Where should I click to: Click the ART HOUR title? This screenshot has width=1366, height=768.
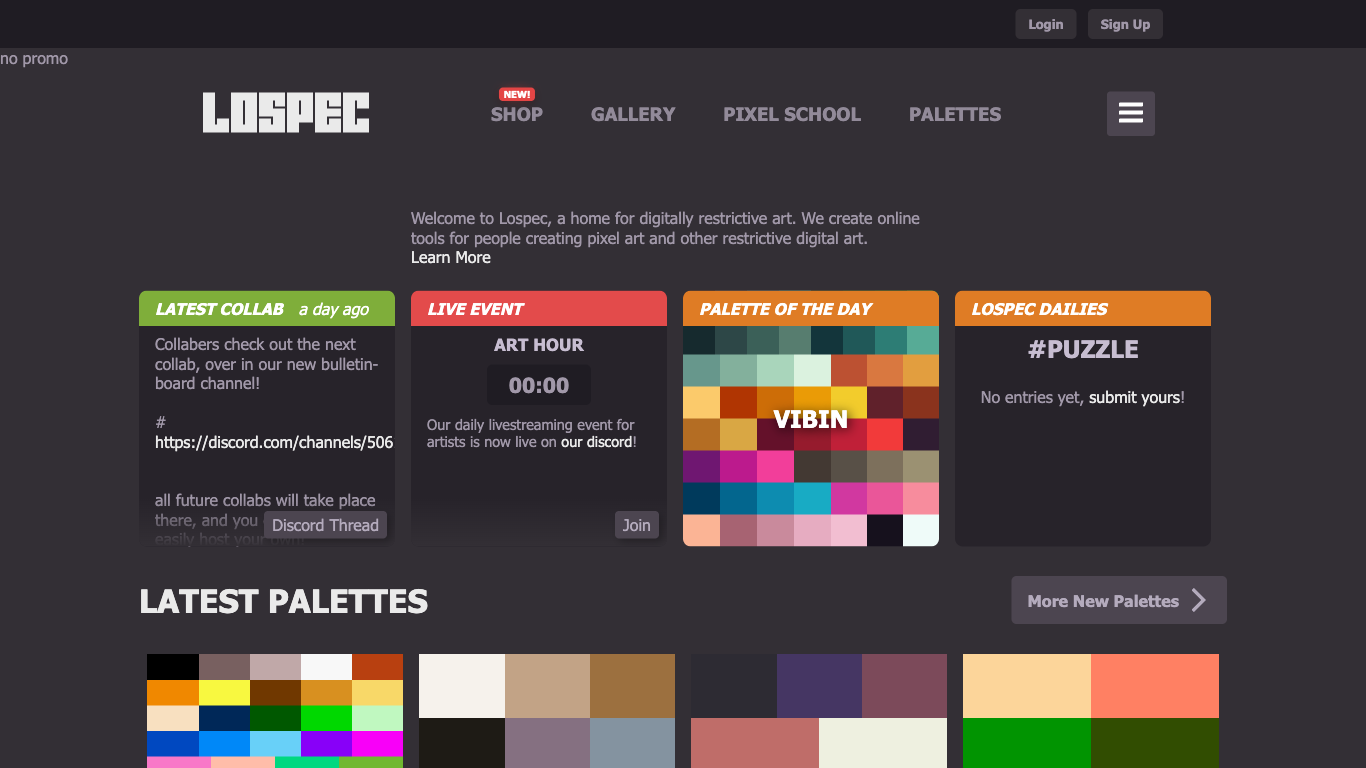[539, 345]
